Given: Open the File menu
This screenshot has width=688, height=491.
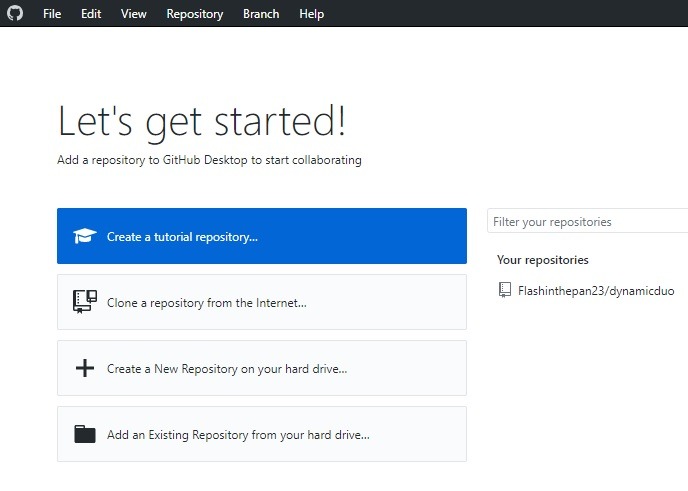Looking at the screenshot, I should (52, 14).
